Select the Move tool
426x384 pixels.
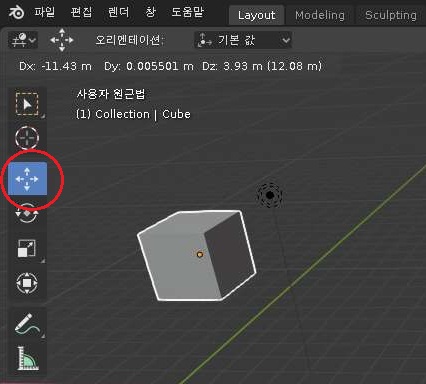[x=27, y=179]
